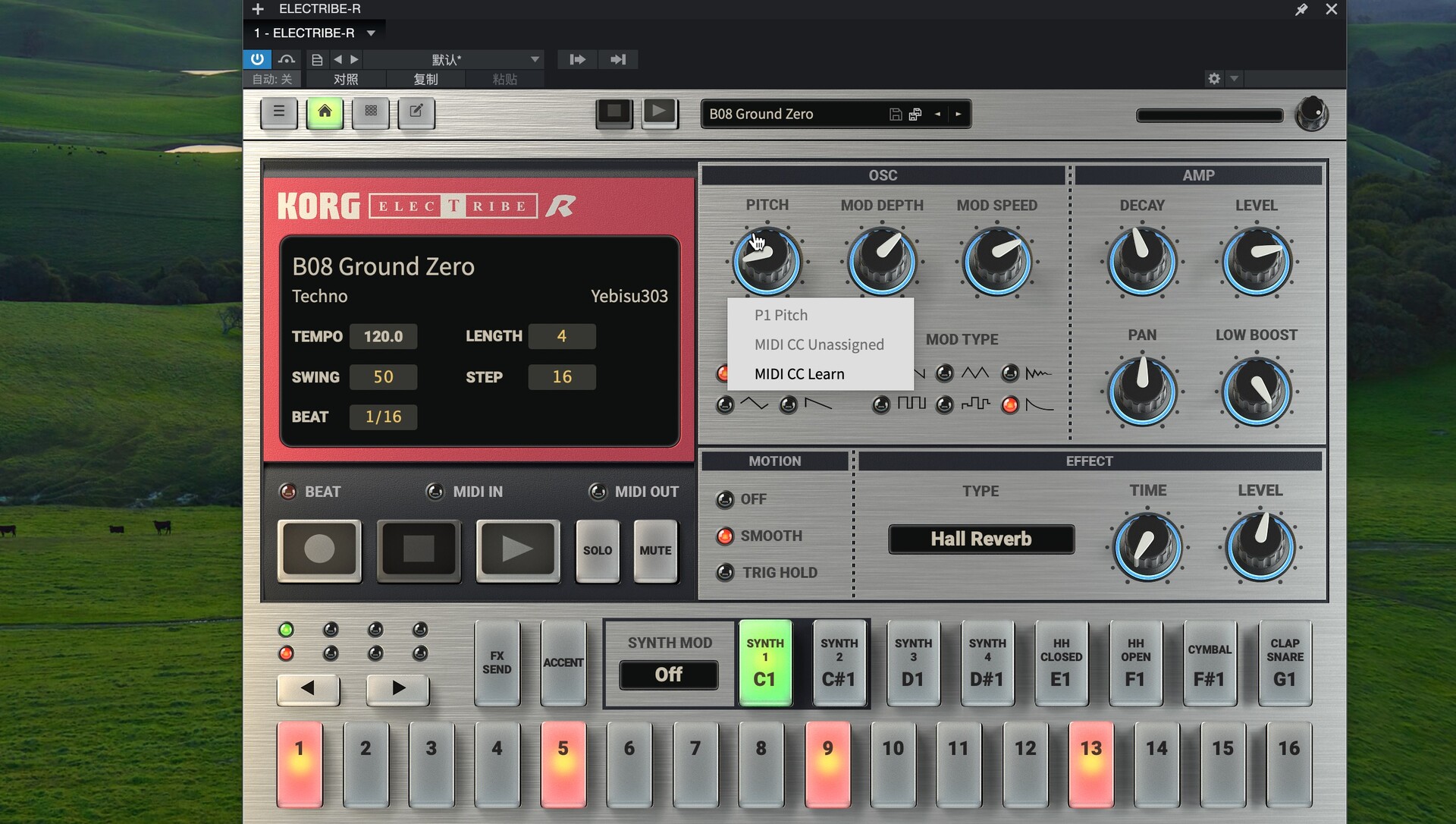Toggle the SOLO button
The height and width of the screenshot is (824, 1456).
(x=598, y=550)
